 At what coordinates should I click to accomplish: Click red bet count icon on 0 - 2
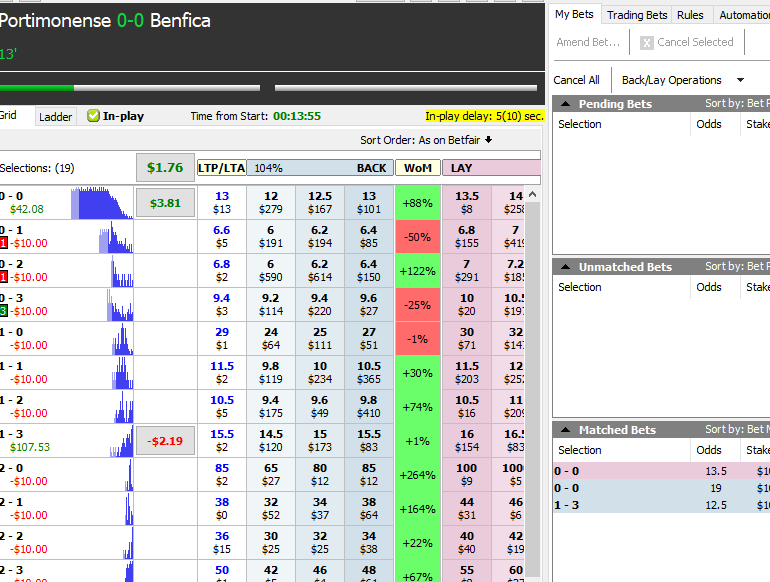pyautogui.click(x=3, y=277)
